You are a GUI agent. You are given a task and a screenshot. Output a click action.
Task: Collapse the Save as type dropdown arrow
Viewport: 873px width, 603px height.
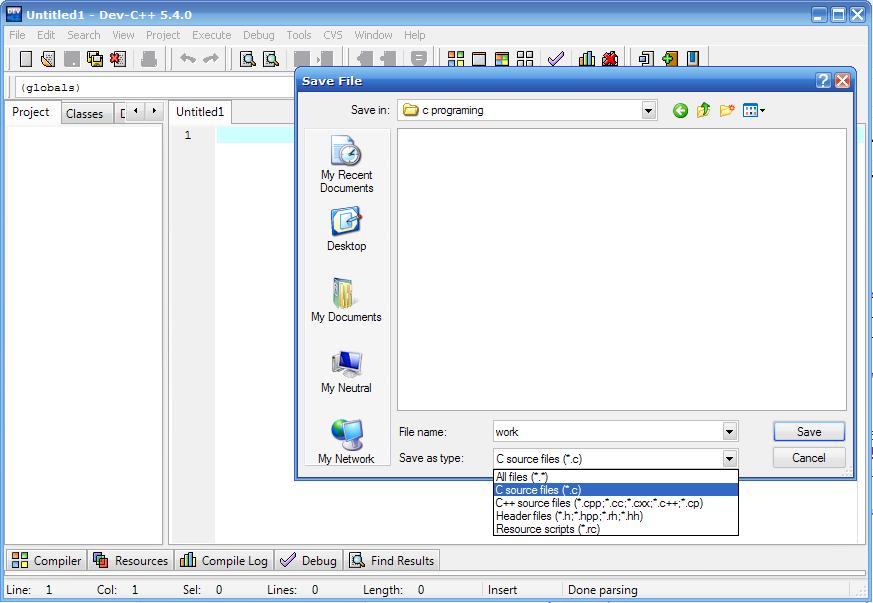pos(729,458)
